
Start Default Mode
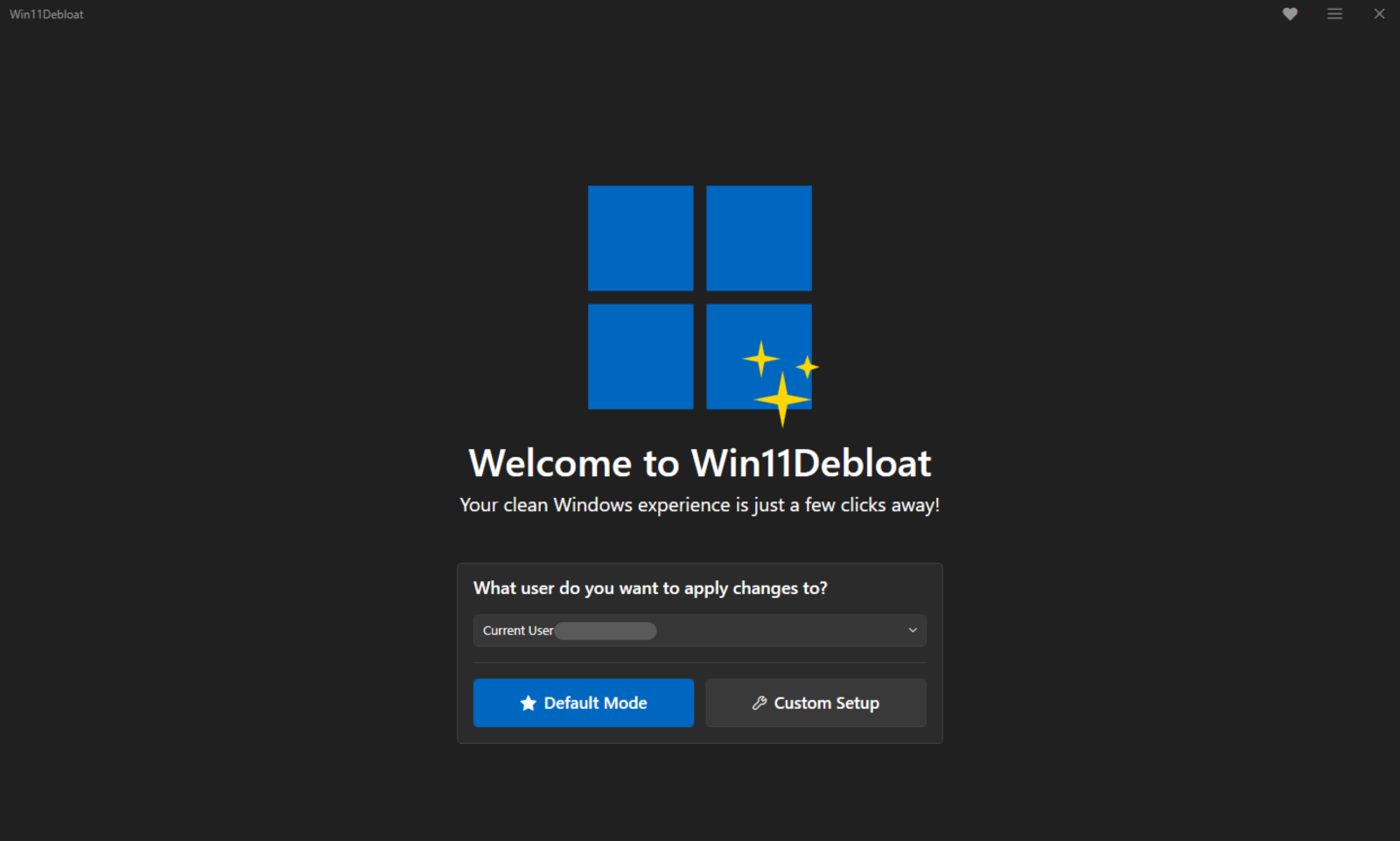pos(584,703)
